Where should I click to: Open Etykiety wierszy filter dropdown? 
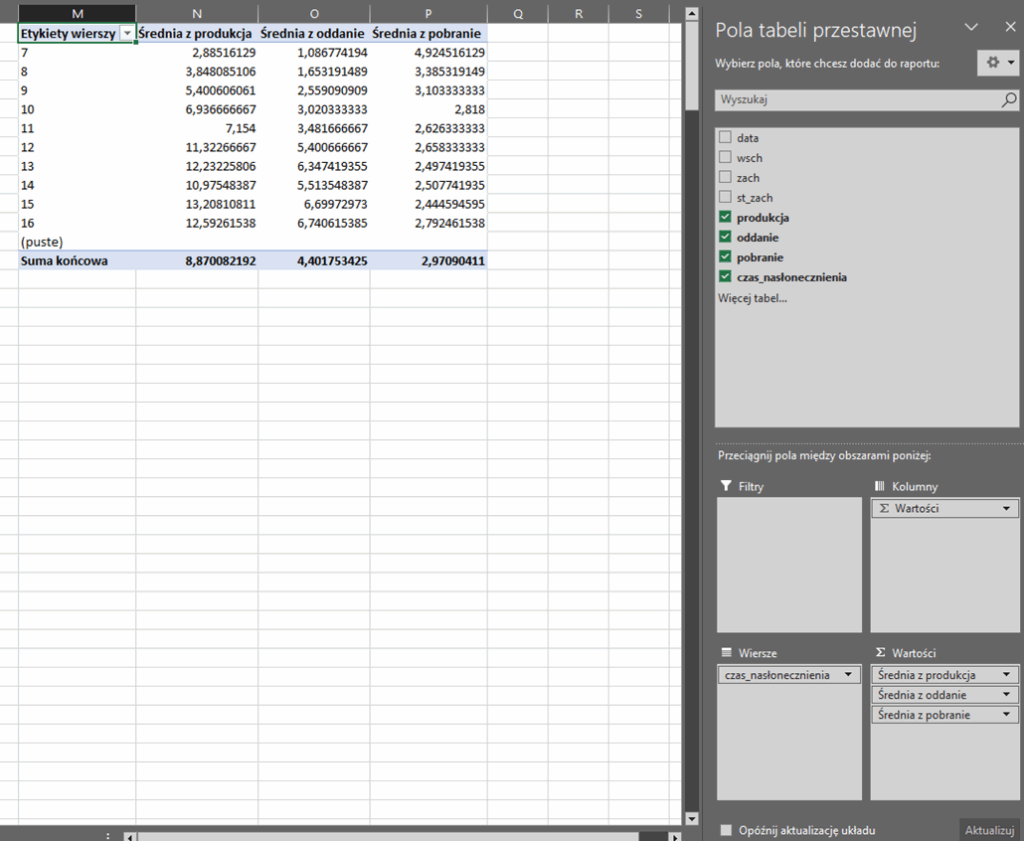click(x=126, y=33)
